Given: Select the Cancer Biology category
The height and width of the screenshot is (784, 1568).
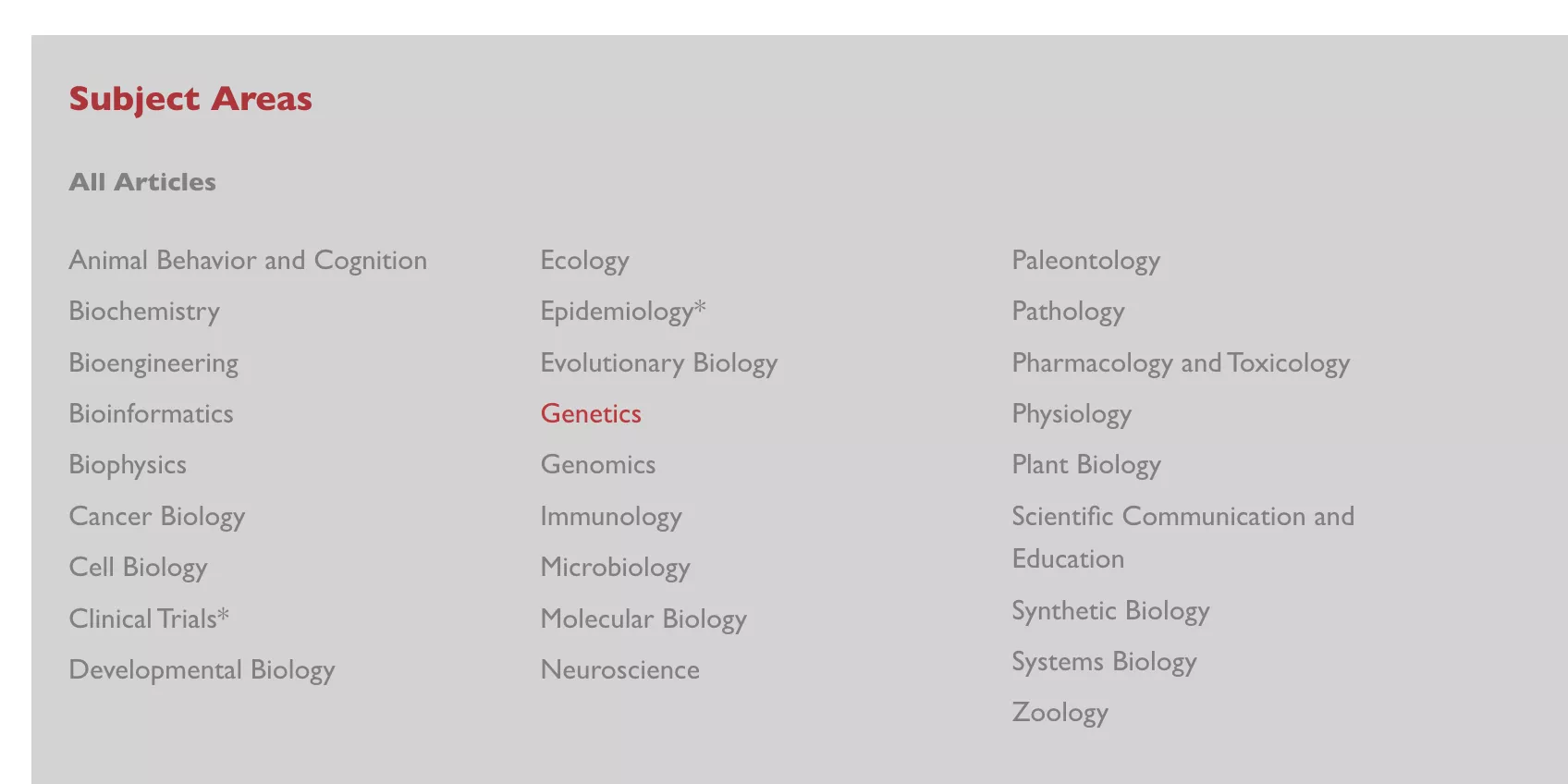Looking at the screenshot, I should tap(157, 517).
